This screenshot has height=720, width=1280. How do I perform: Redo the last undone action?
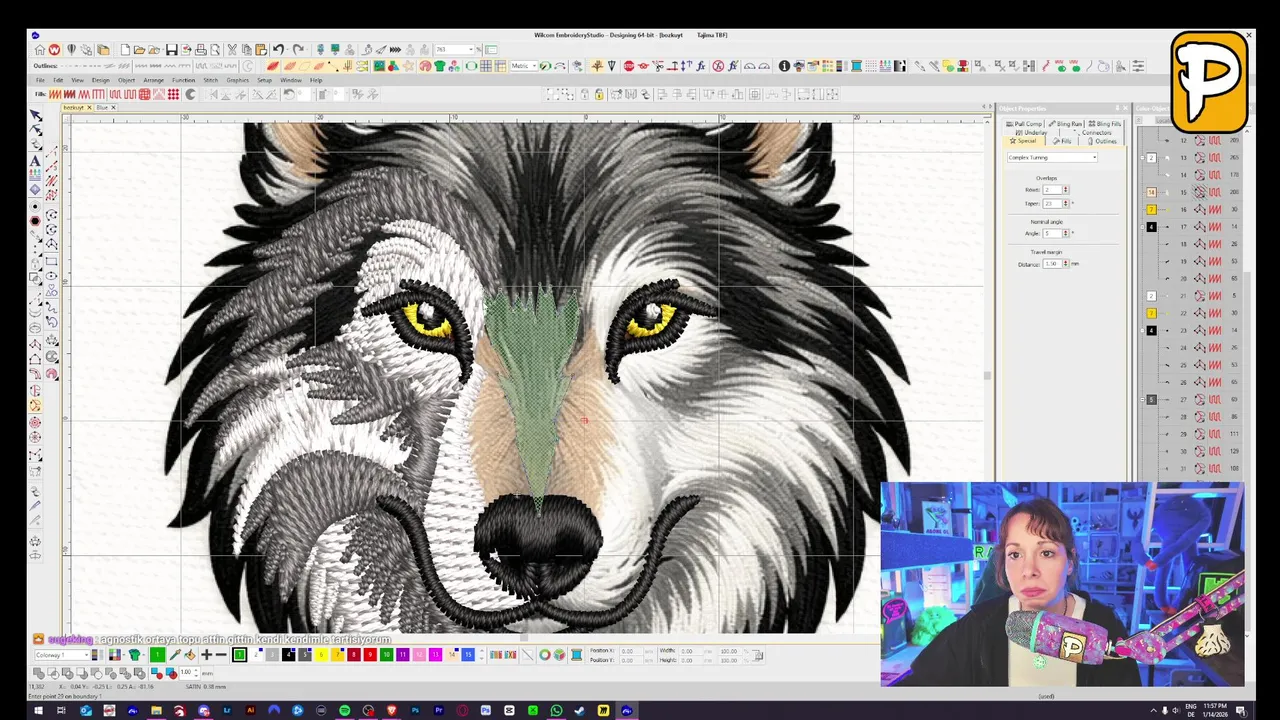click(298, 50)
